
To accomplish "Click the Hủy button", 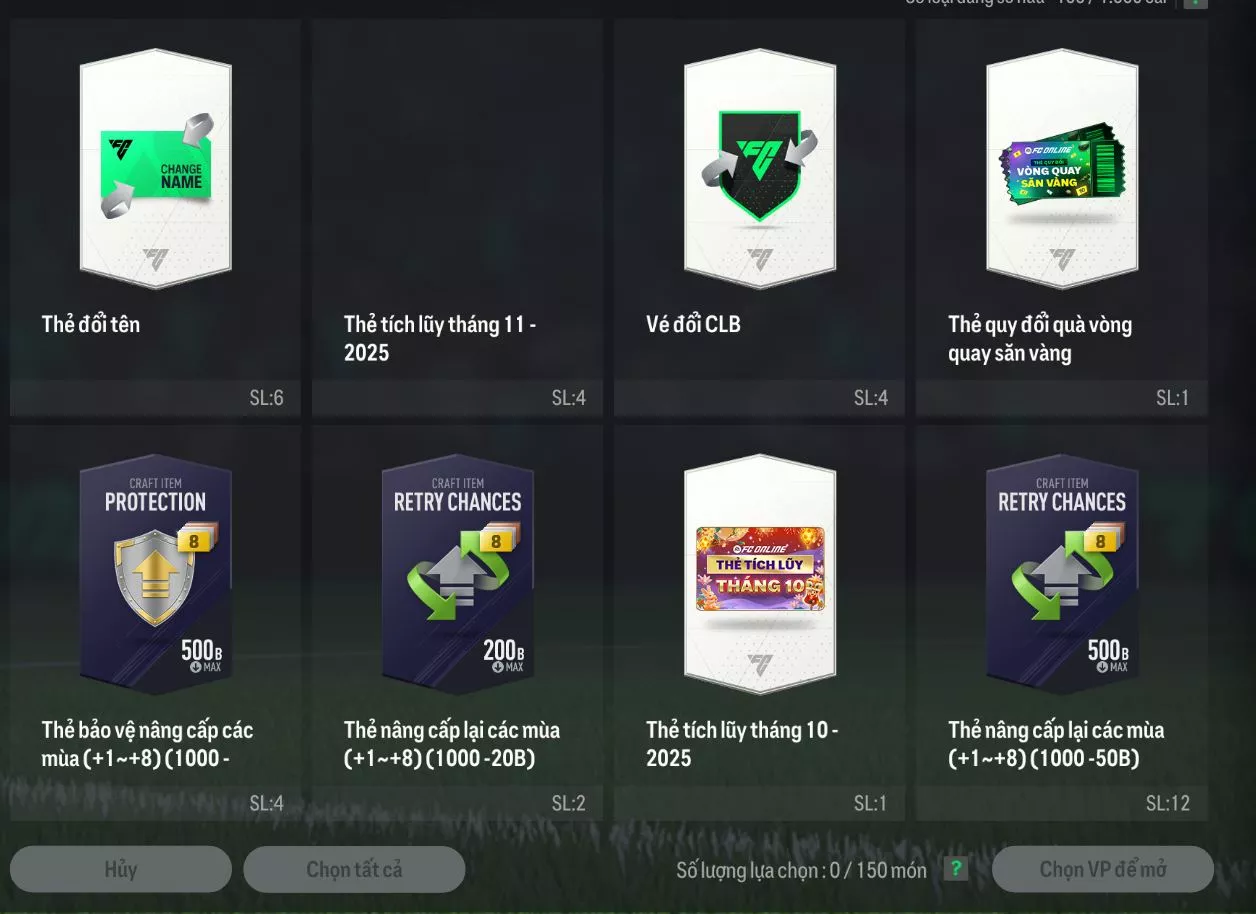I will pyautogui.click(x=121, y=869).
